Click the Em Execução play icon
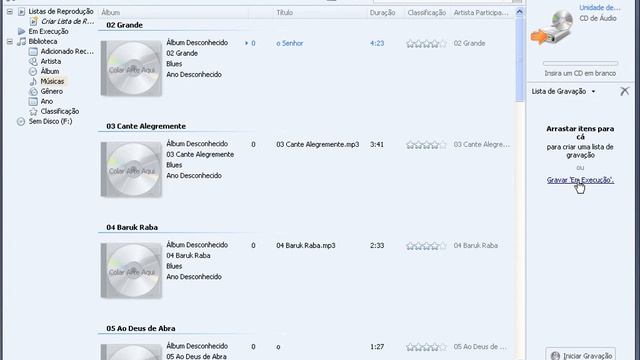 coord(22,31)
